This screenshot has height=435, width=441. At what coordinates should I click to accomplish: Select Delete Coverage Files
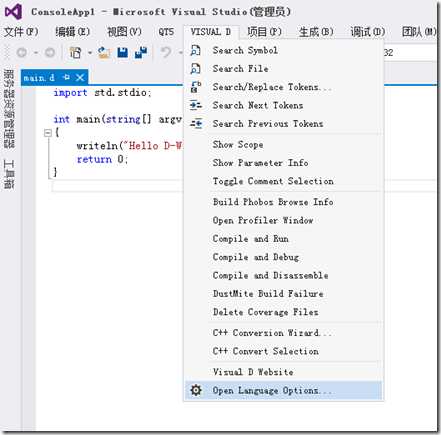tap(283, 312)
